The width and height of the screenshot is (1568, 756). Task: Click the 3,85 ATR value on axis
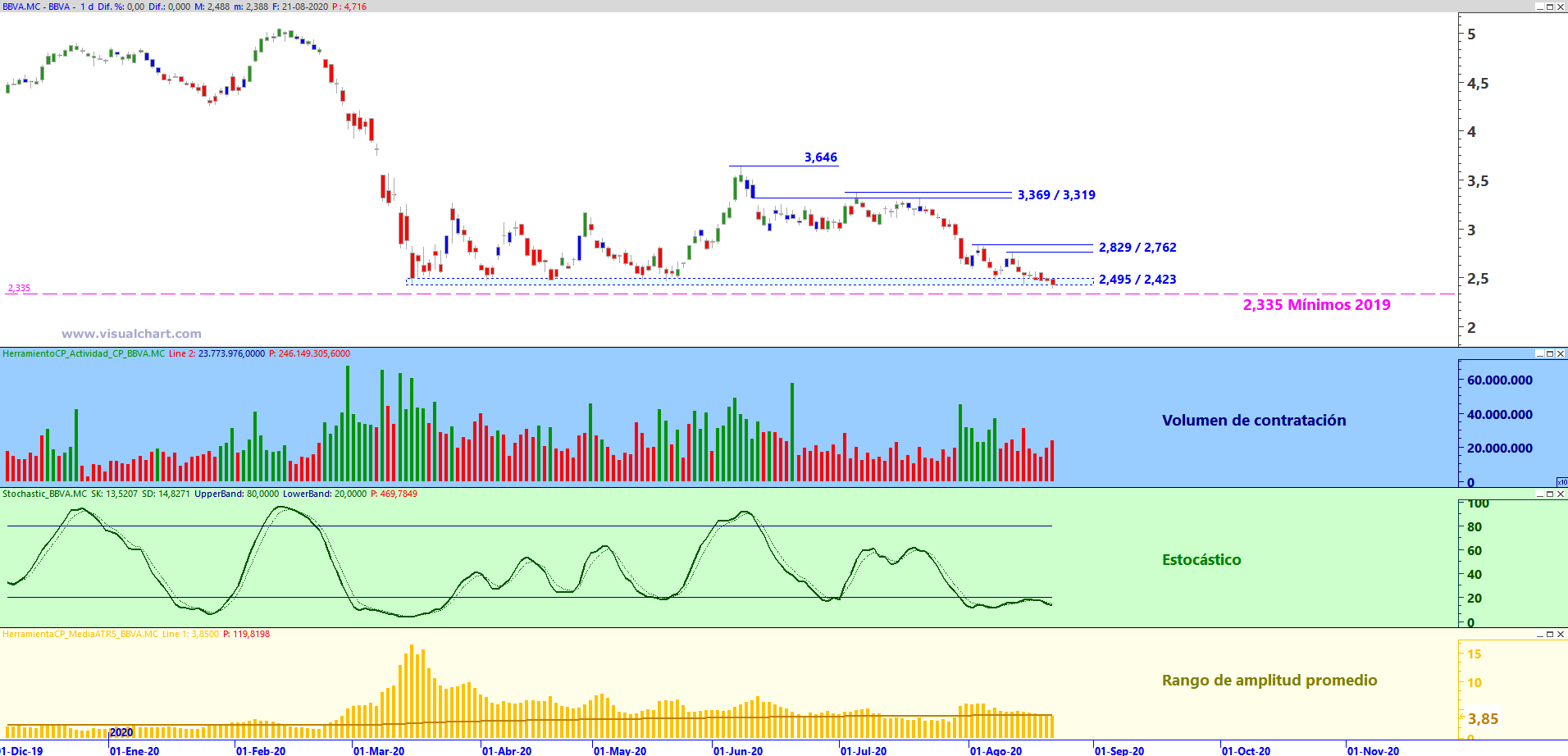1483,719
